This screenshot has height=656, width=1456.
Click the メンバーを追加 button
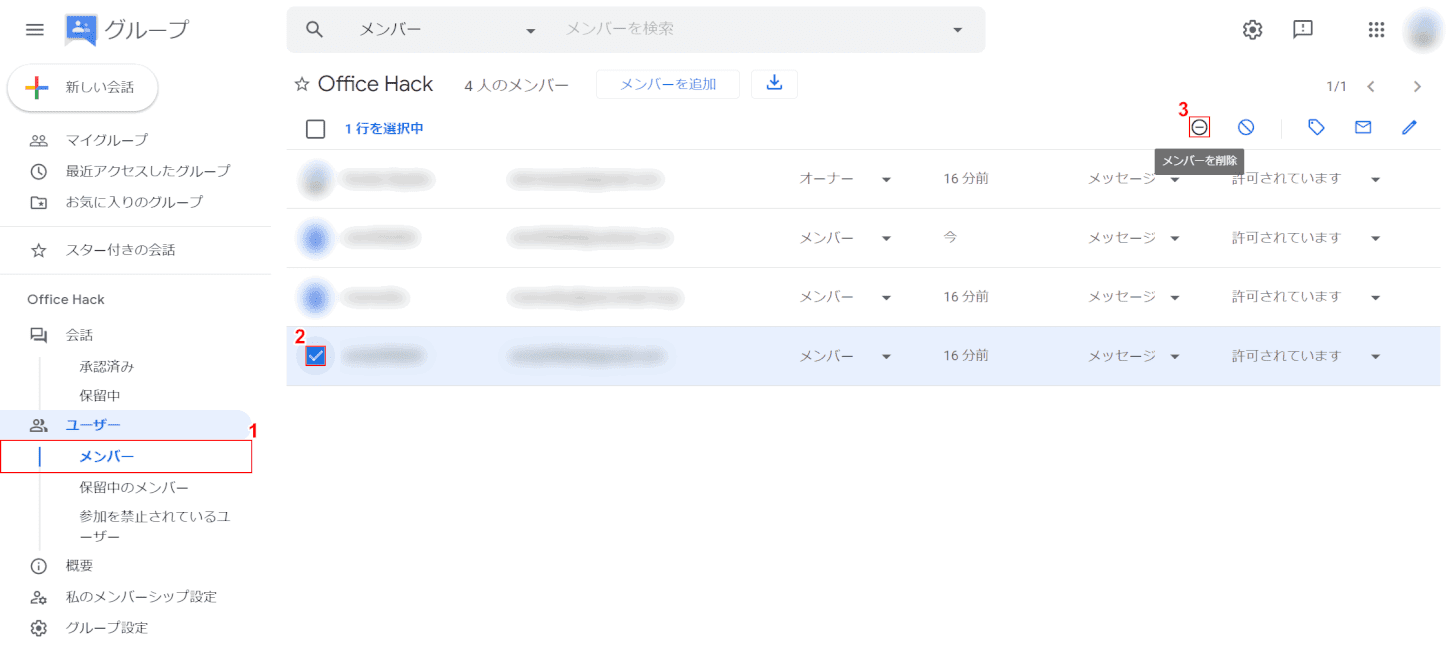pos(668,84)
